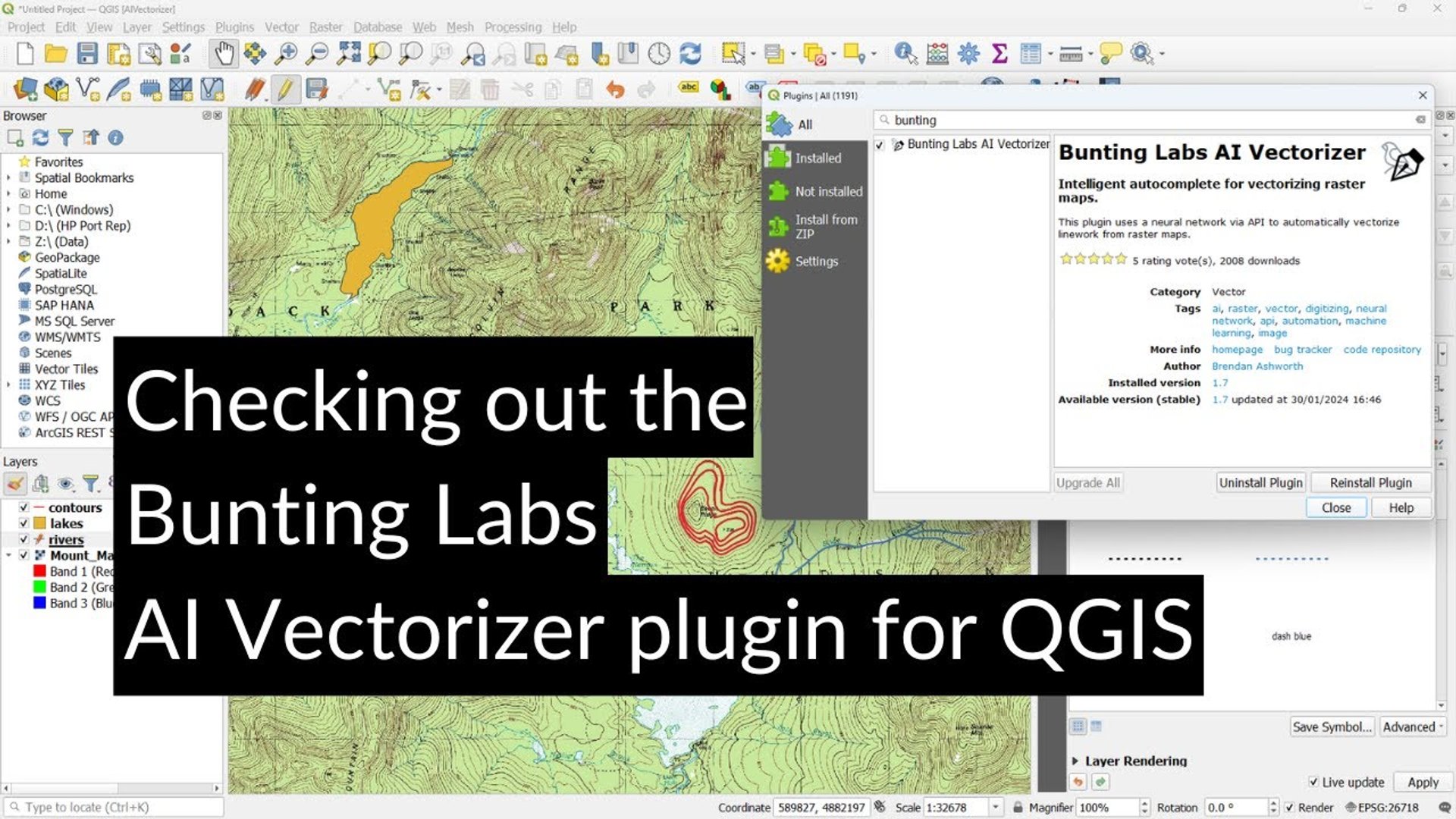
Task: Switch to the Installed plugins tab
Action: (814, 158)
